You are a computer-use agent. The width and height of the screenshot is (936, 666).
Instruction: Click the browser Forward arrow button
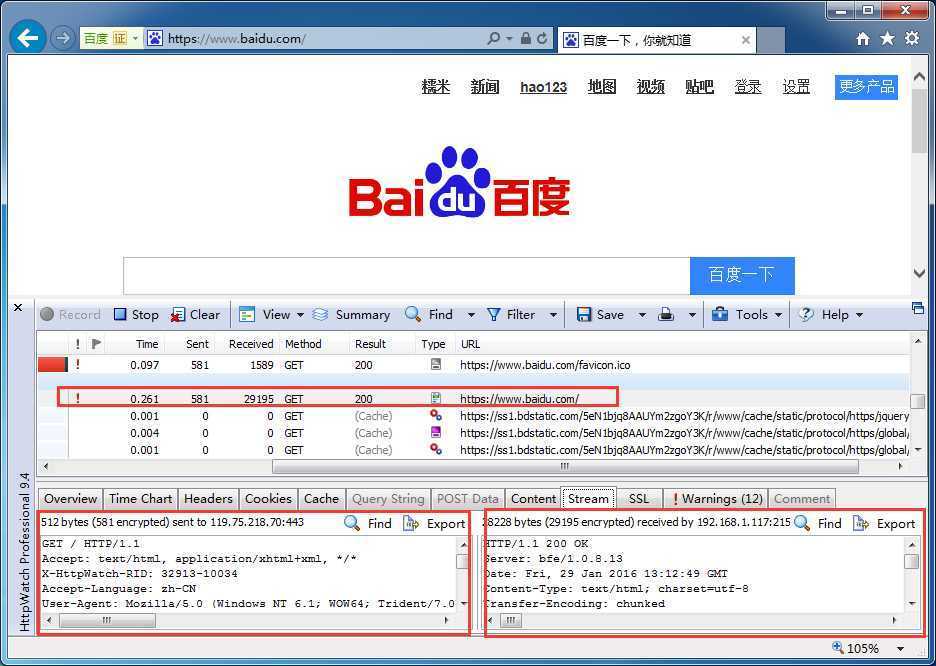click(x=61, y=39)
